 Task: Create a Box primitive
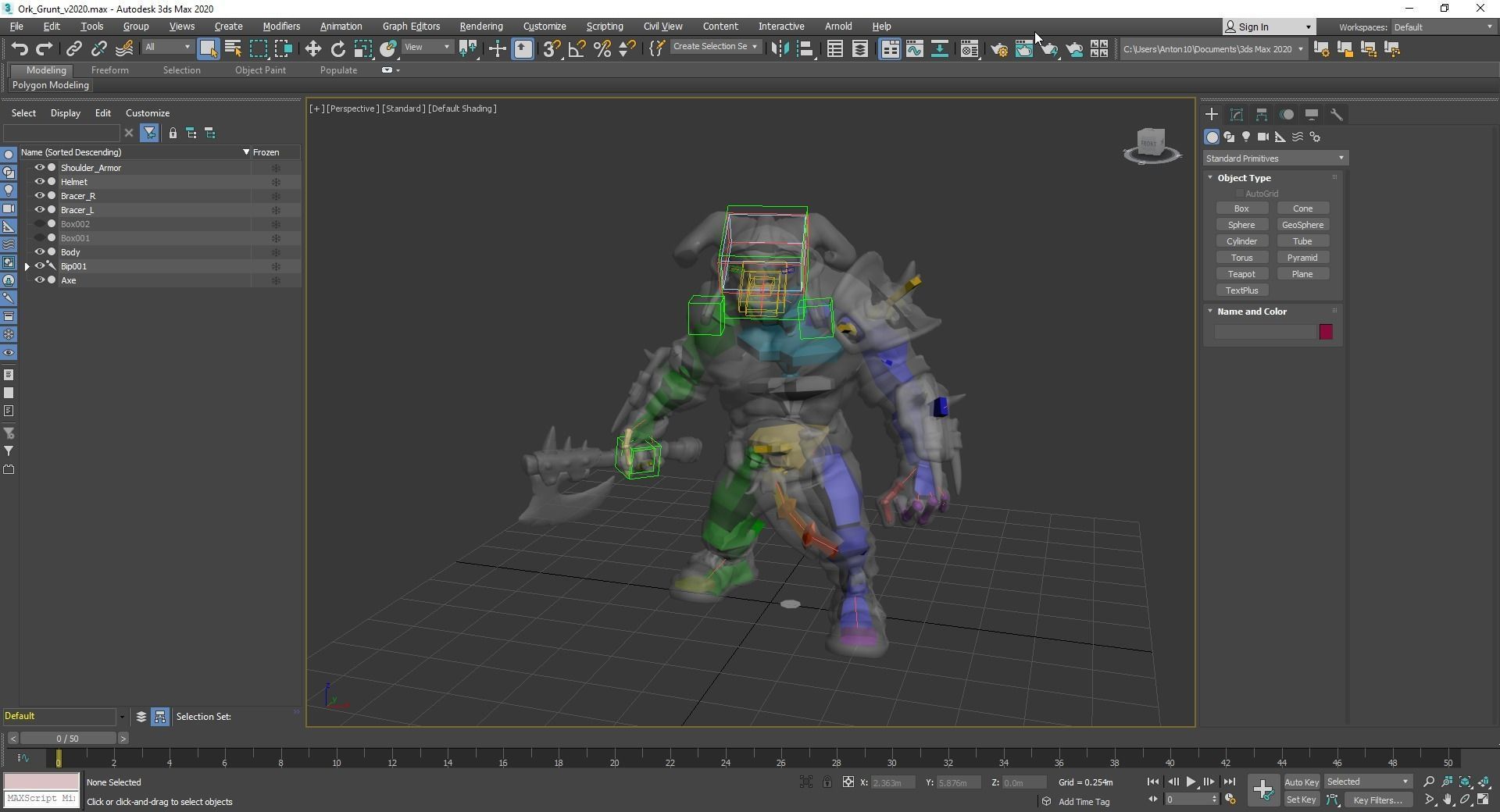click(x=1241, y=208)
